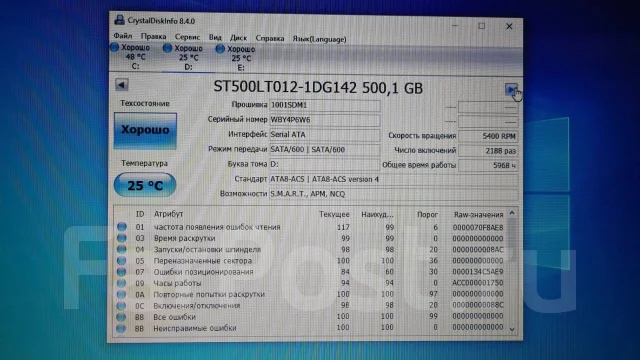640x360 pixels.
Task: Click drive letter field D:
Action: click(325, 164)
